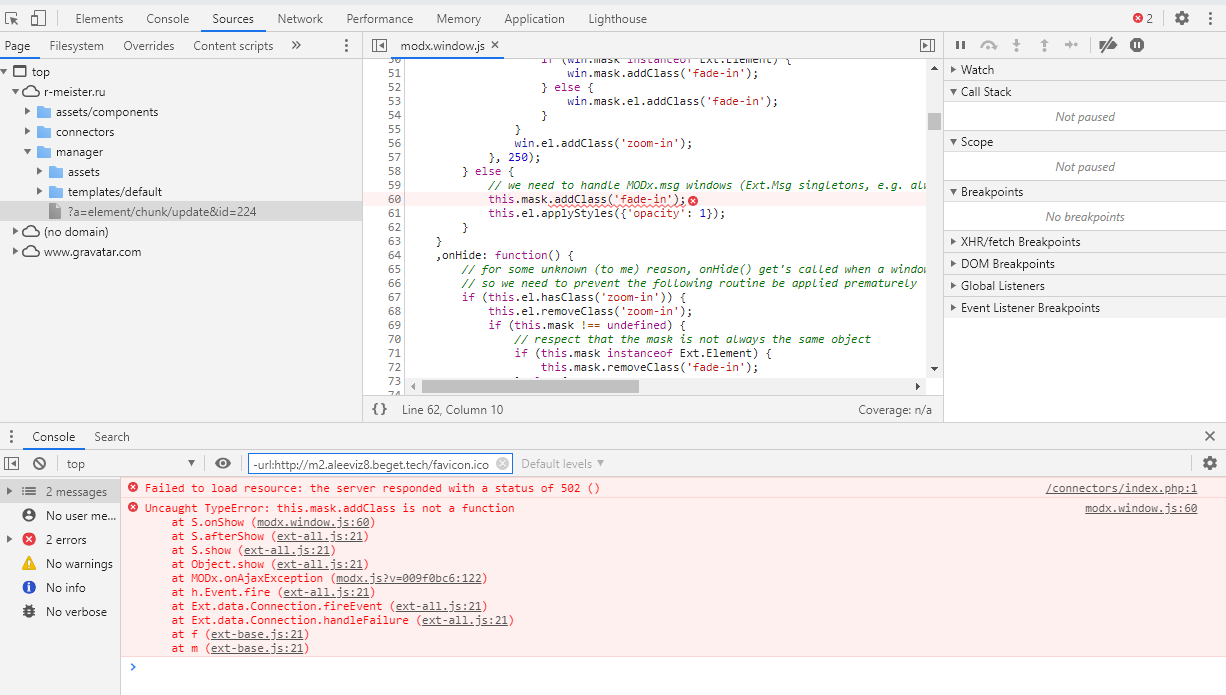
Task: Switch to the Filesystem navigator tab
Action: [77, 45]
